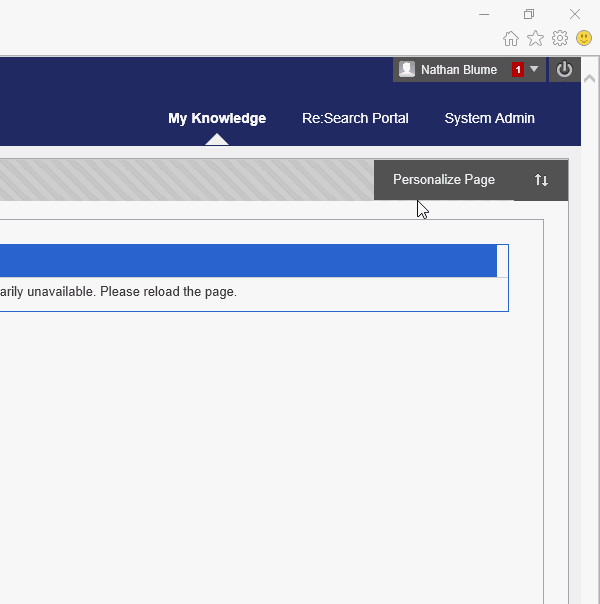The image size is (600, 604).
Task: Minimize the browser window
Action: tap(484, 15)
